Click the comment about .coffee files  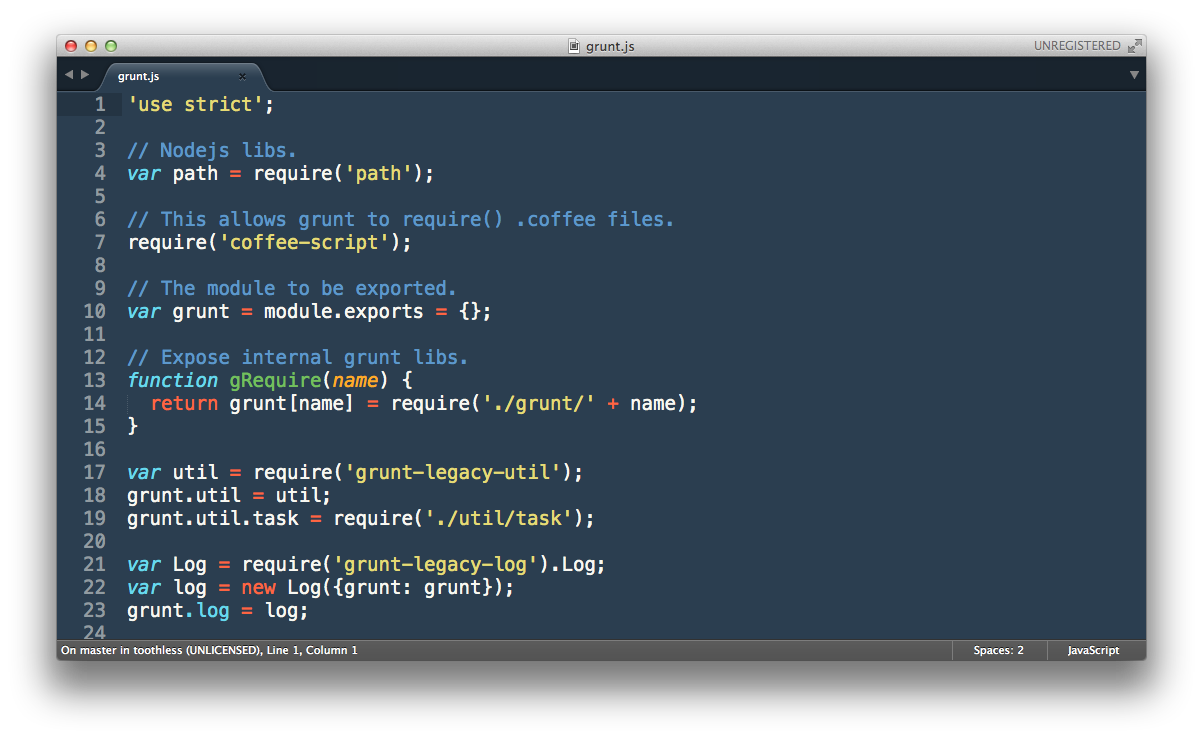pyautogui.click(x=401, y=219)
